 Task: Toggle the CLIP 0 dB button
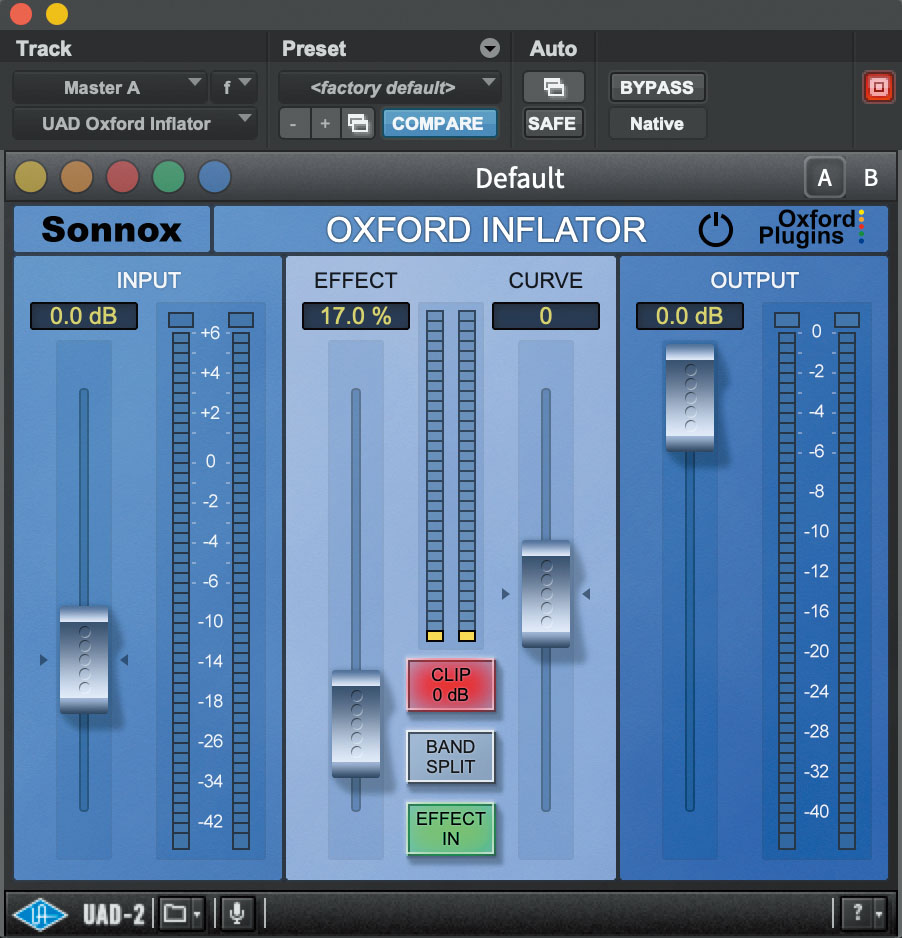[451, 684]
